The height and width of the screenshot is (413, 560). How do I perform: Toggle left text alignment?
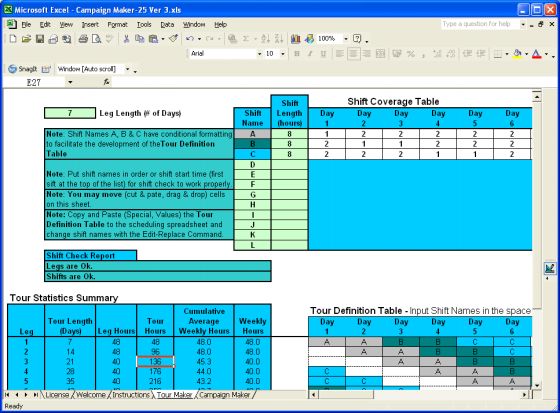click(x=340, y=54)
